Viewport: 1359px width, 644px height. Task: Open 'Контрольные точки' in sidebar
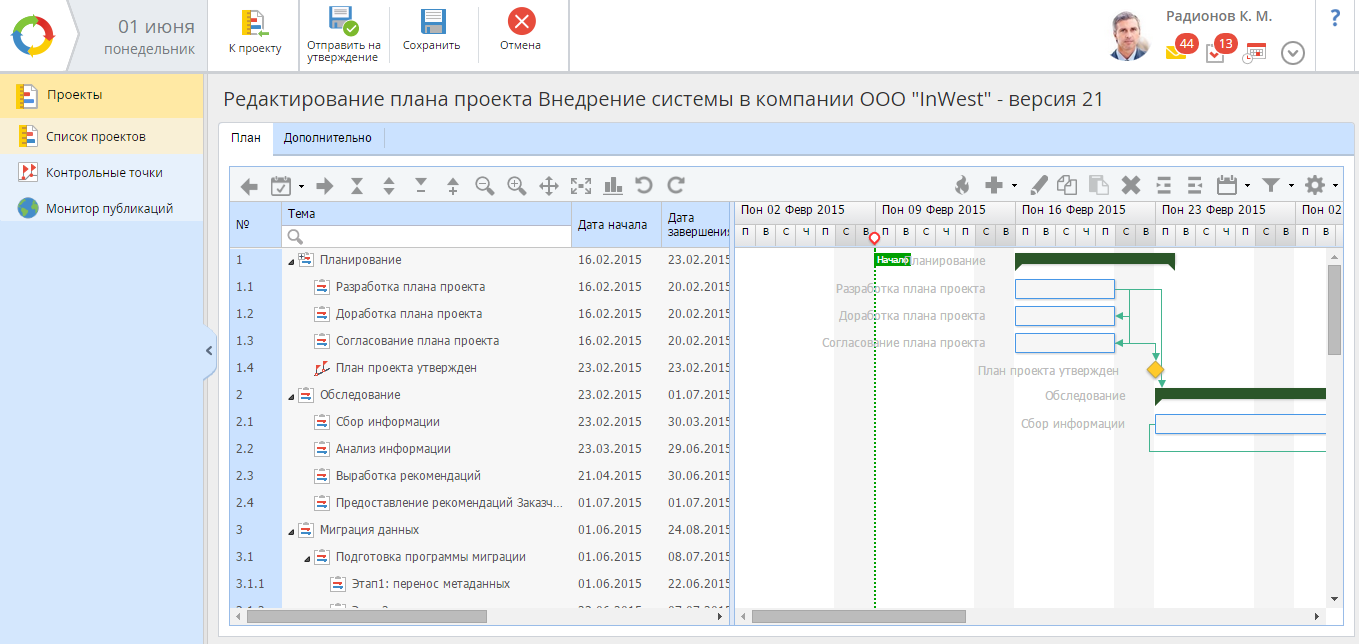[x=101, y=172]
